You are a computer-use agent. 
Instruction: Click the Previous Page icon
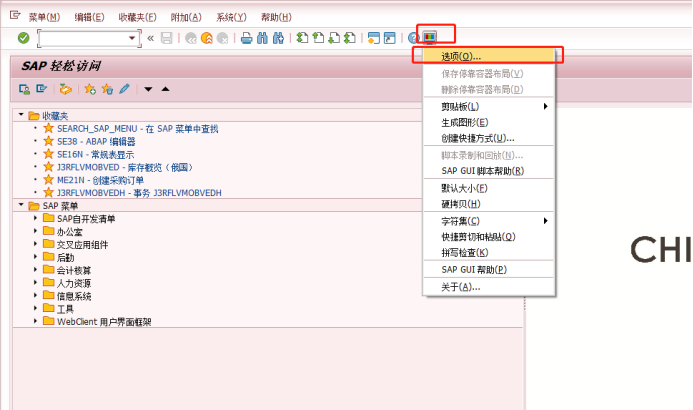[318, 38]
